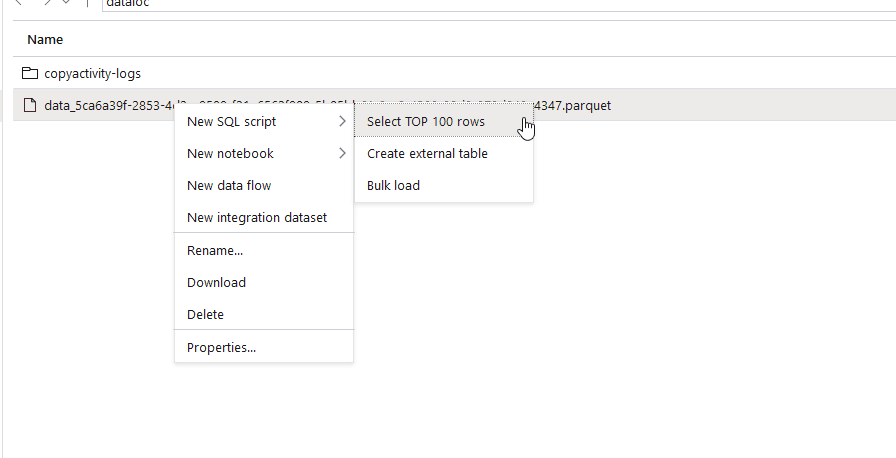Download the selected parquet file
896x458 pixels.
216,283
